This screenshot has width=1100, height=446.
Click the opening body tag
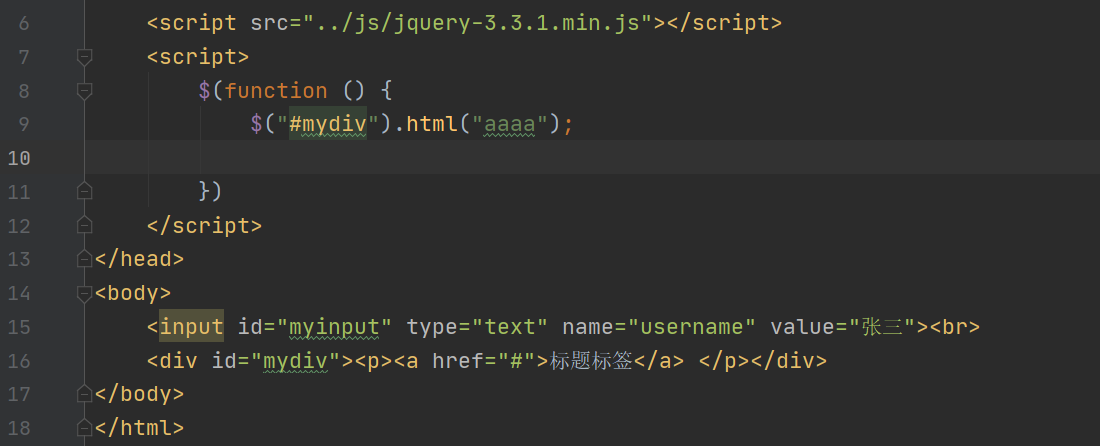click(x=133, y=292)
